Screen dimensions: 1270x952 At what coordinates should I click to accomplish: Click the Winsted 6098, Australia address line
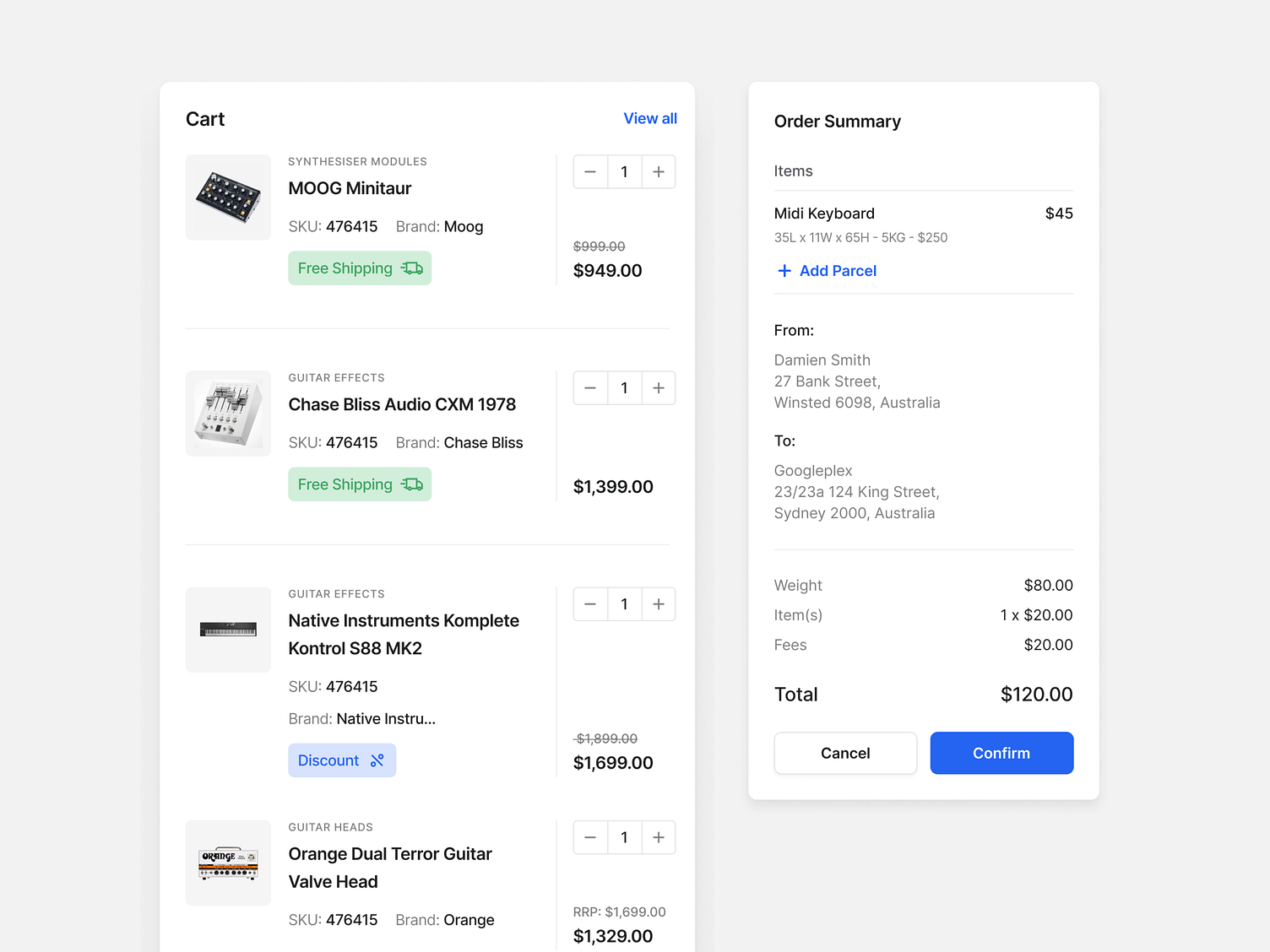click(856, 403)
